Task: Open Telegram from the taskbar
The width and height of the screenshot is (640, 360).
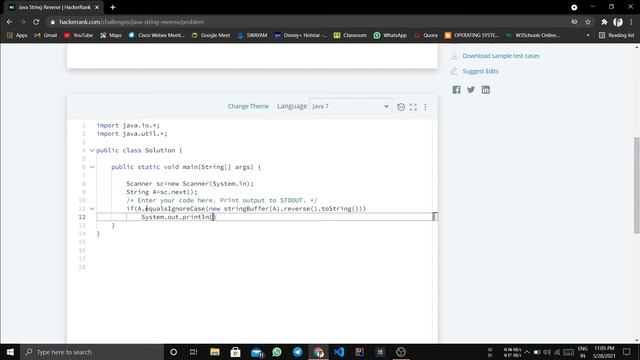Action: tap(298, 352)
